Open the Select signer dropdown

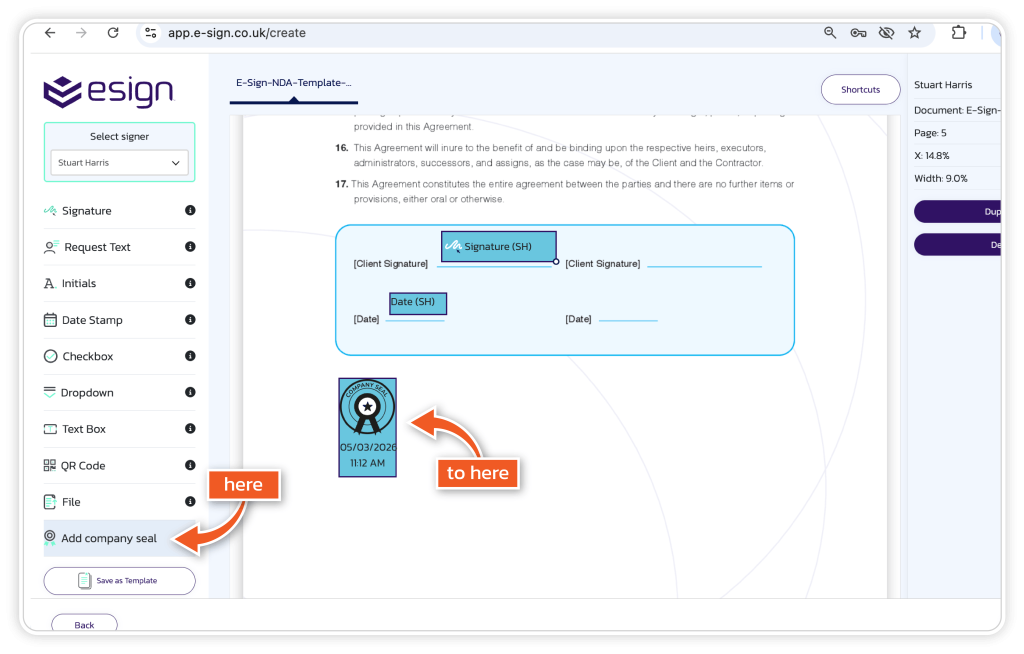(119, 163)
